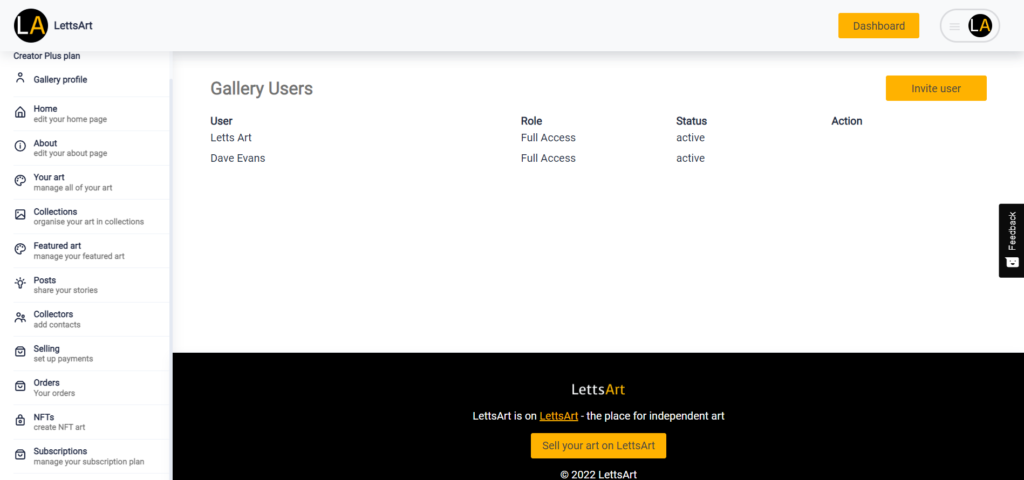Click the Letts Art user name

coord(231,138)
